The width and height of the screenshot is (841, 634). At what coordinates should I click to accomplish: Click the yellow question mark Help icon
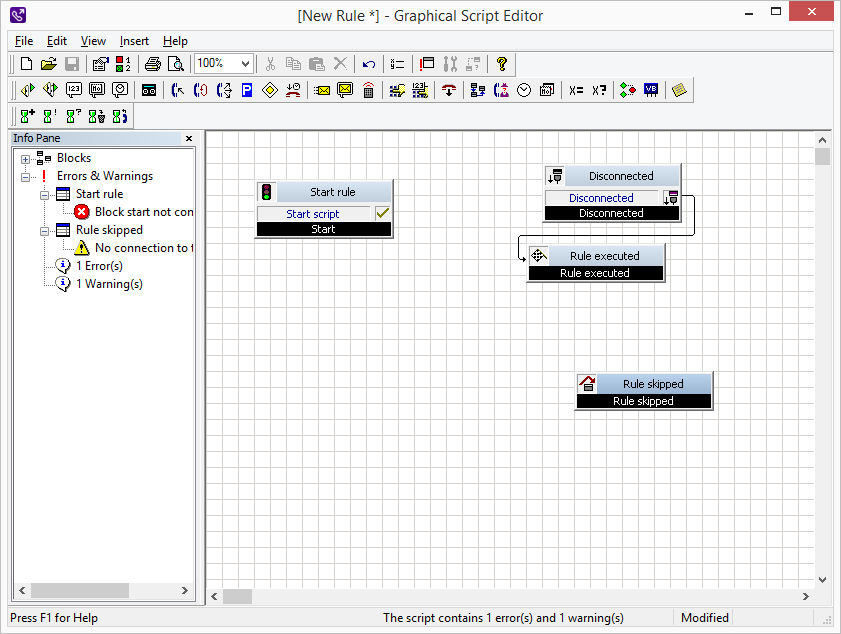pos(502,64)
